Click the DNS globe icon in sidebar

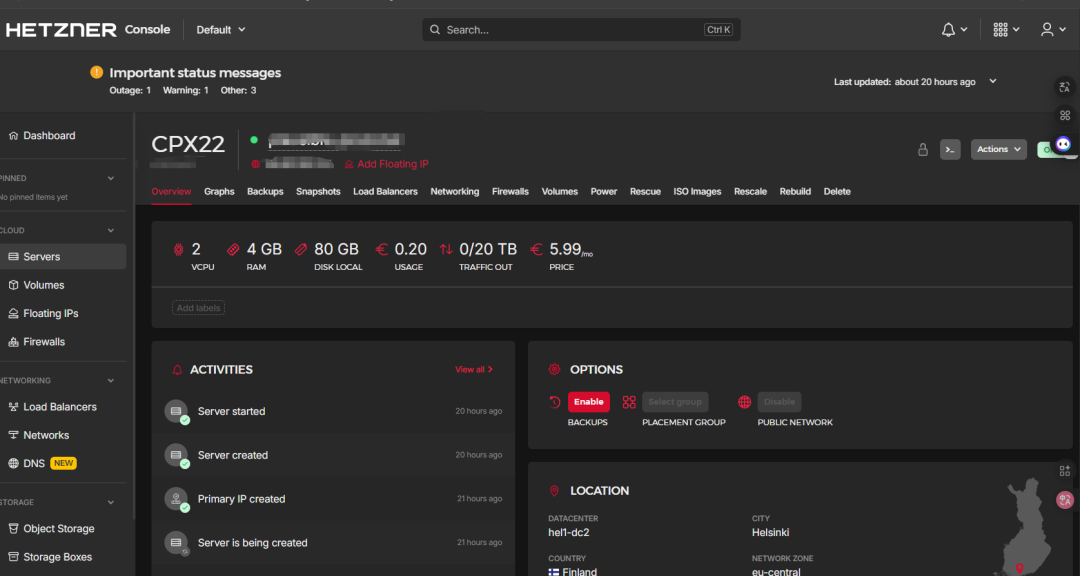13,464
